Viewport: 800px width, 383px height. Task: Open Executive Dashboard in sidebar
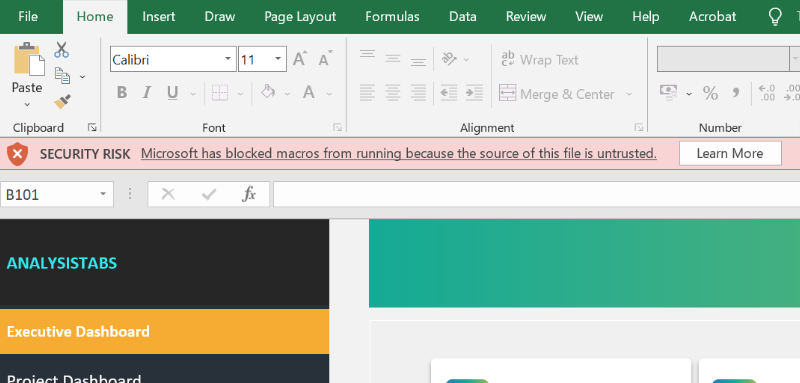coord(164,331)
